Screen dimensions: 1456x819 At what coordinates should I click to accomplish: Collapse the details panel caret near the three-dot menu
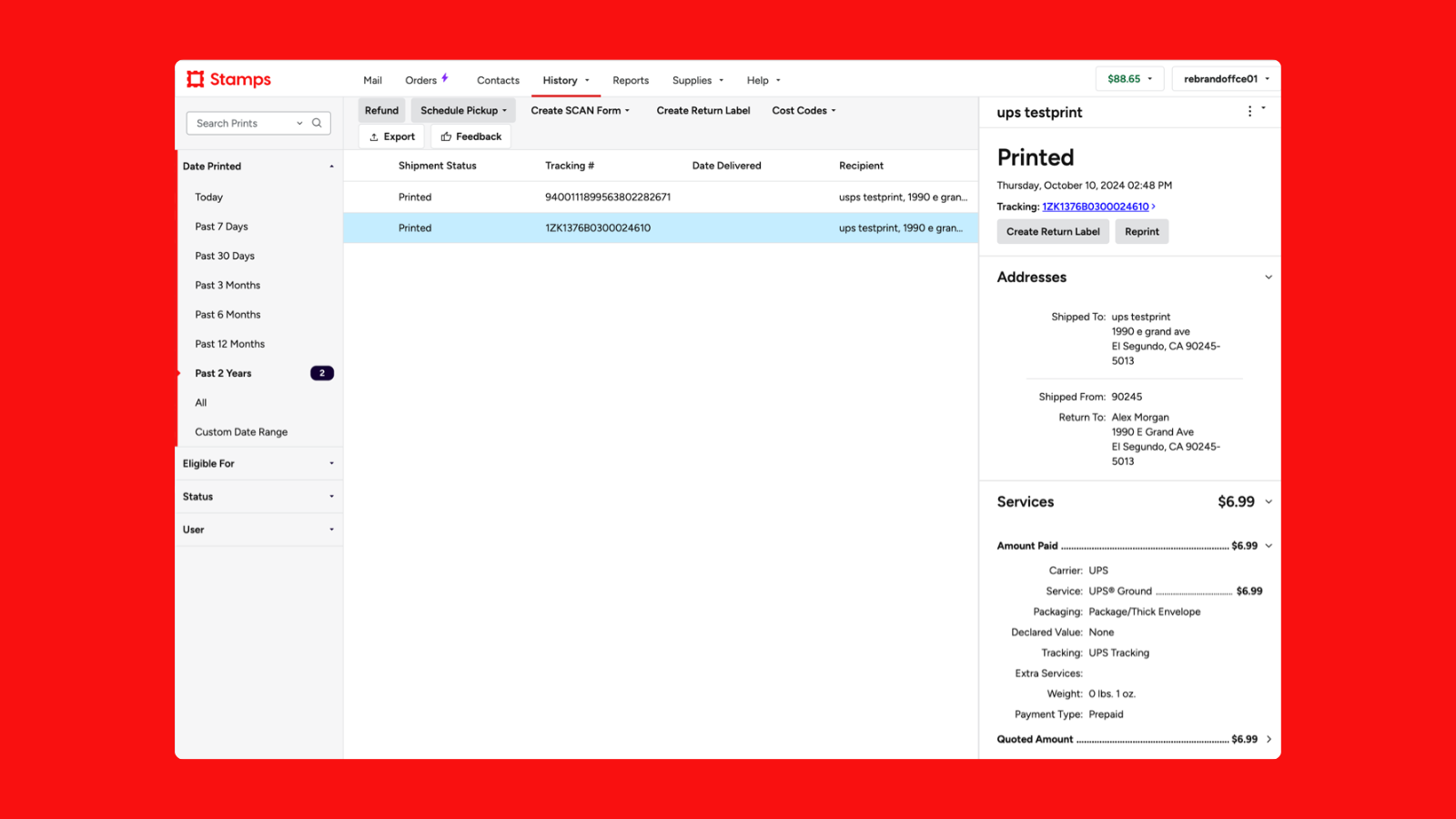1263,108
